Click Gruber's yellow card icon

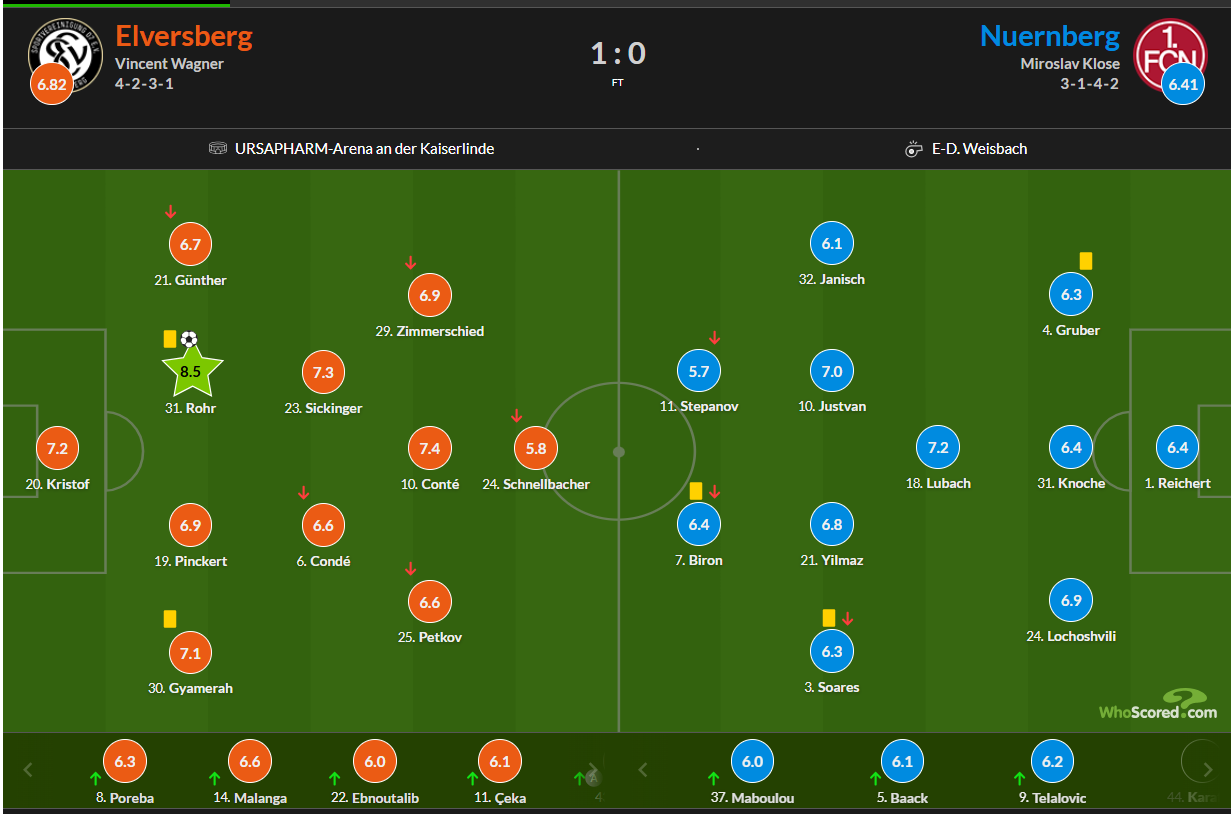1086,260
